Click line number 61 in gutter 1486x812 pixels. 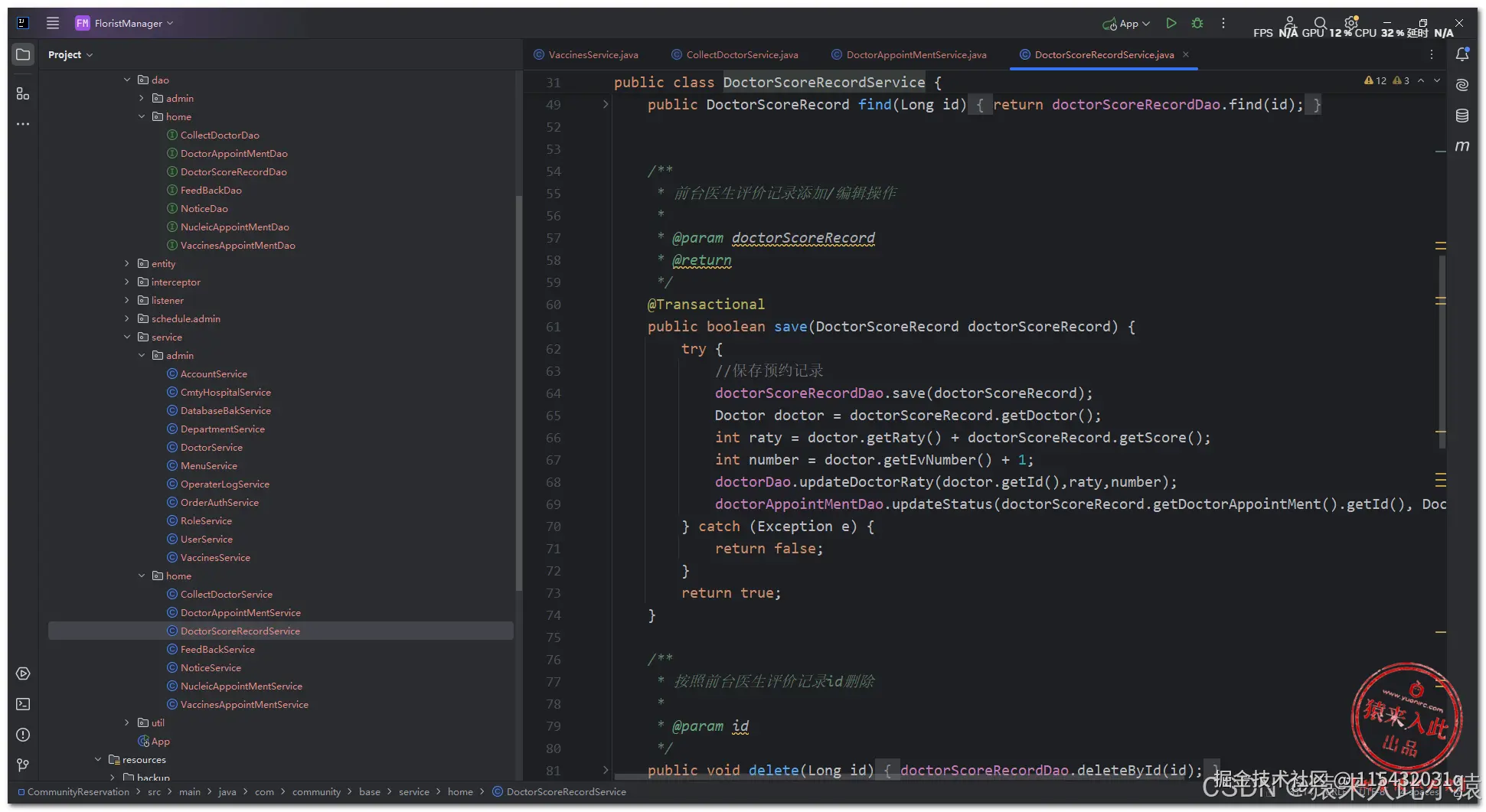[x=553, y=327]
